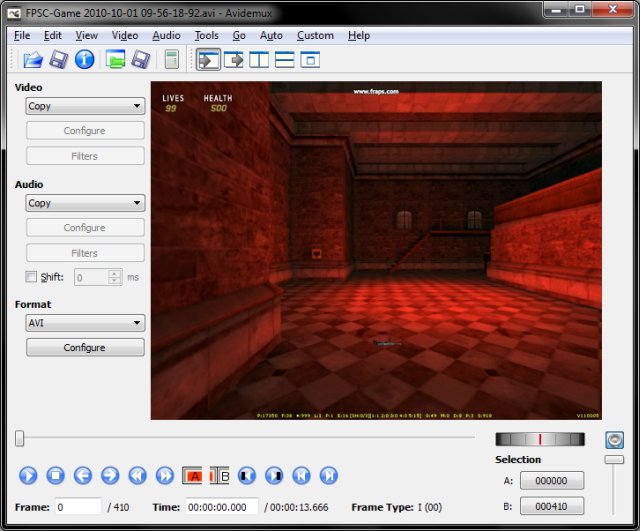The image size is (640, 531).
Task: Open the Help menu
Action: 359,36
